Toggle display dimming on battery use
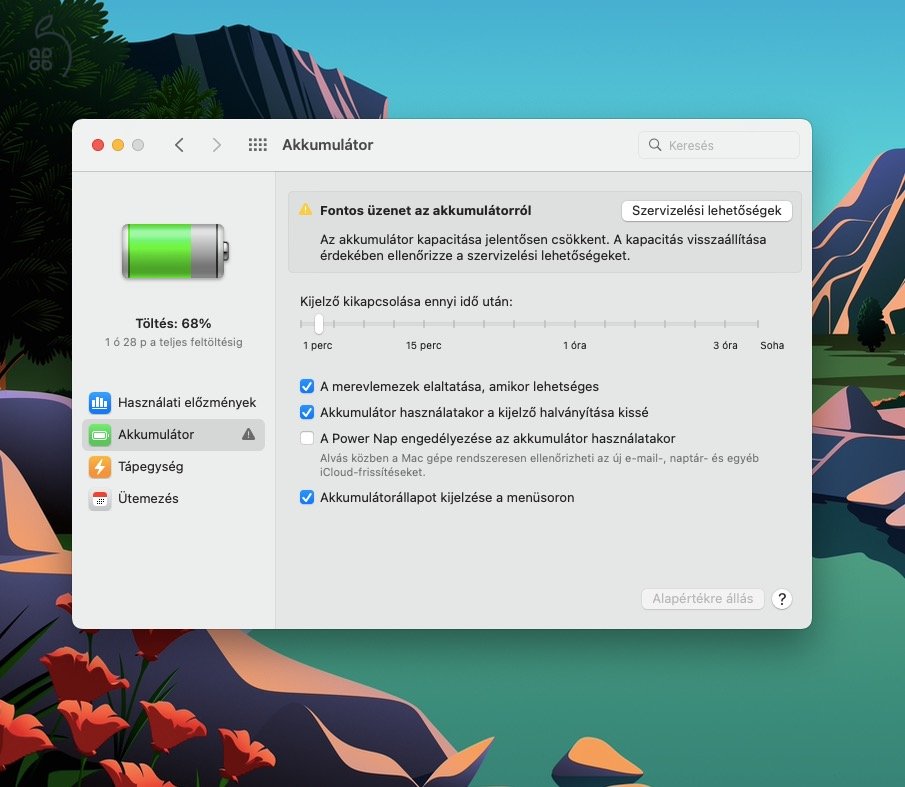This screenshot has width=905, height=787. click(x=306, y=412)
